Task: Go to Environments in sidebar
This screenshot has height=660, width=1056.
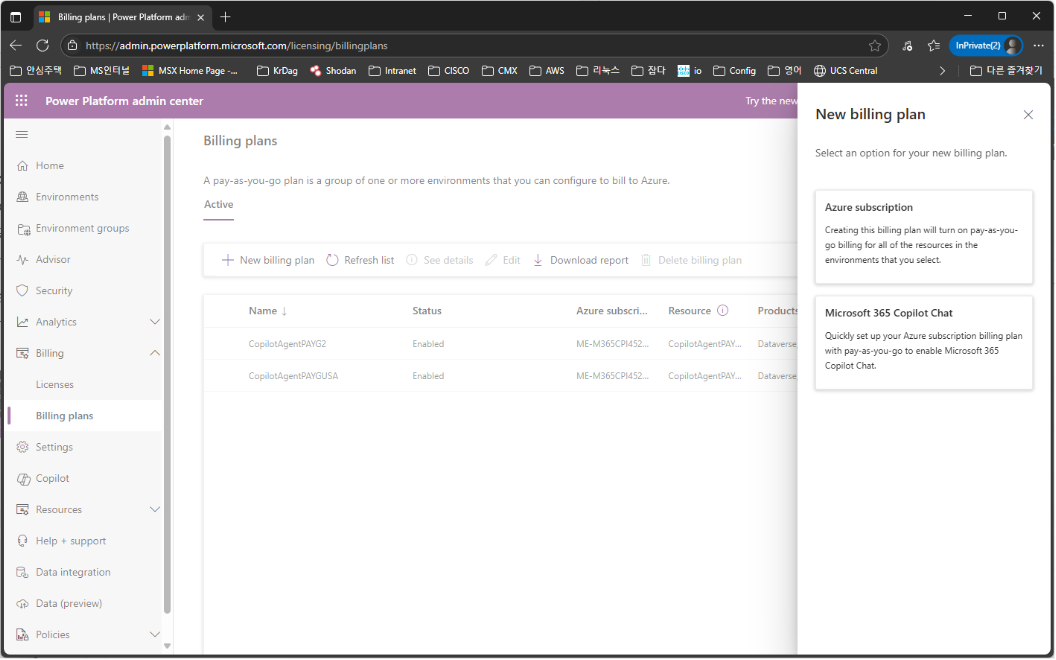Action: 67,197
